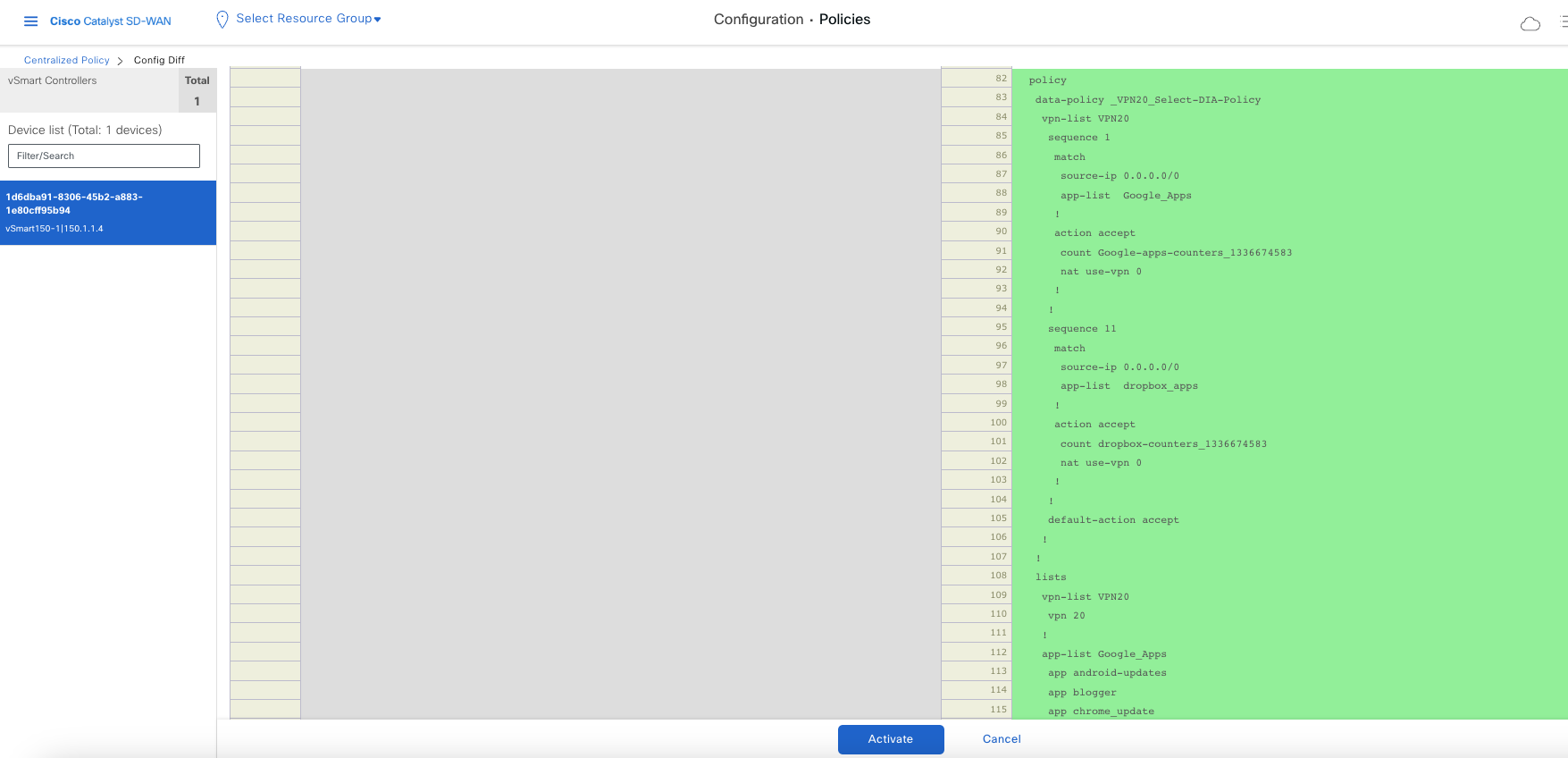Open the task list icon at top right
This screenshot has height=758, width=1568.
point(1563,21)
